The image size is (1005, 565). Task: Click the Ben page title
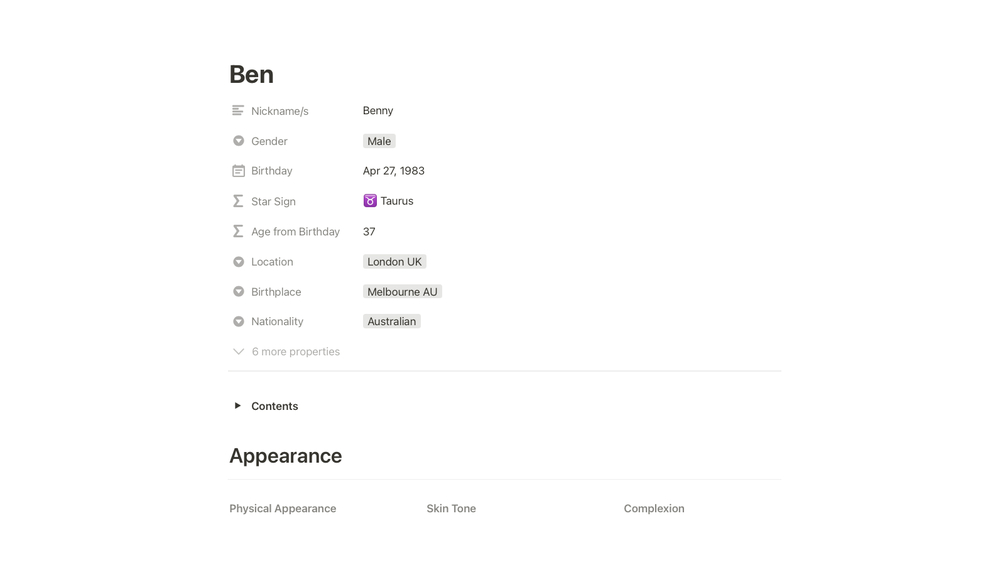click(251, 75)
